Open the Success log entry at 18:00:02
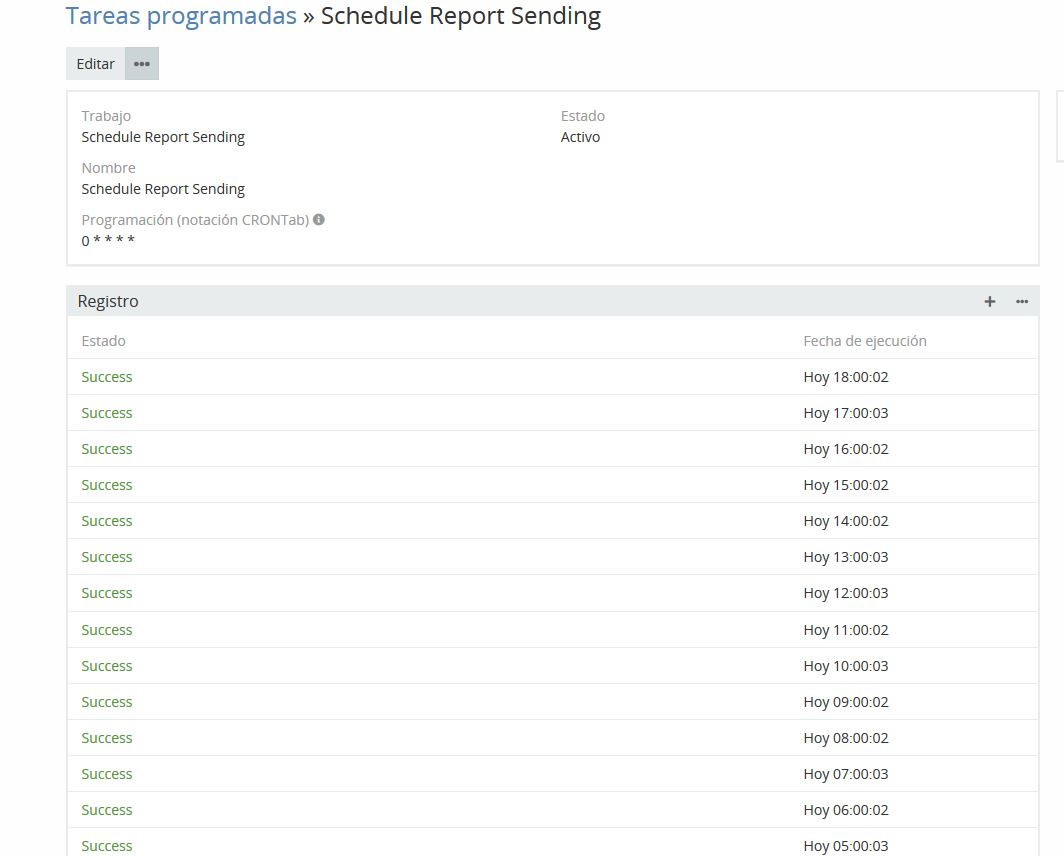The height and width of the screenshot is (856, 1064). [x=107, y=377]
